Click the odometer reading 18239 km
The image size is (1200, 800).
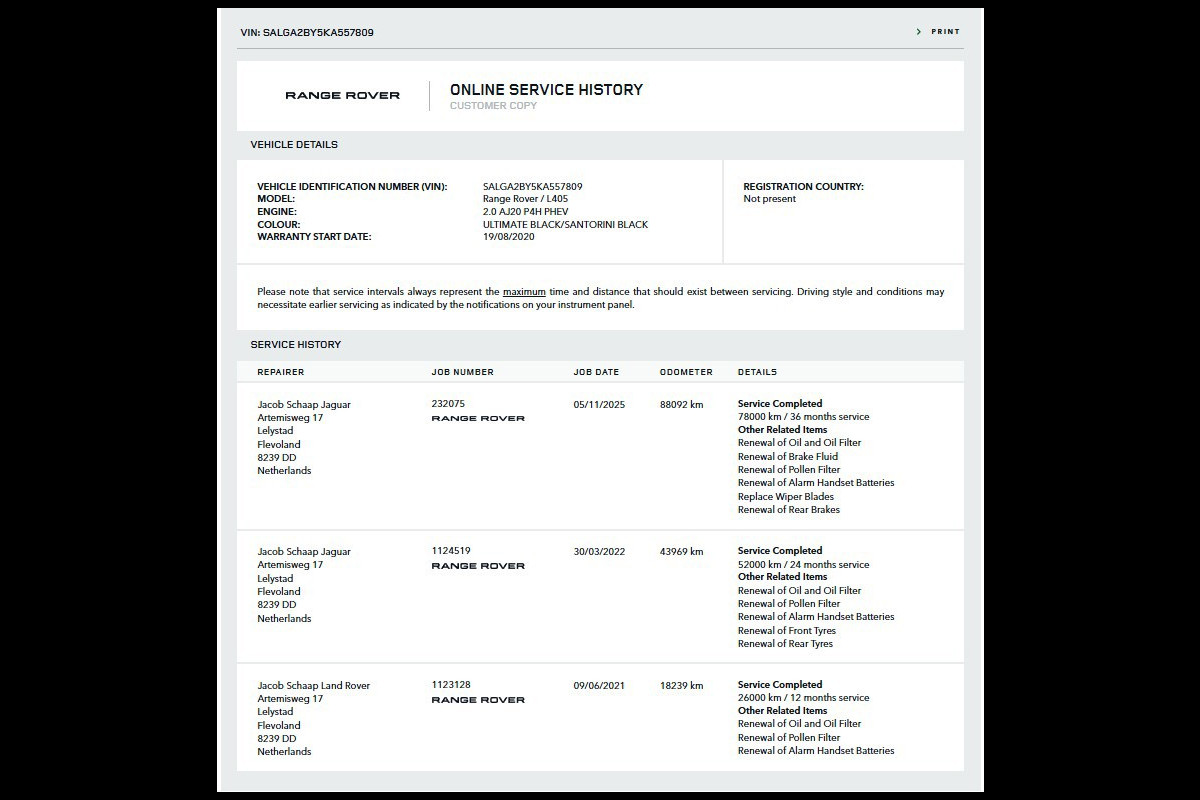coord(681,686)
